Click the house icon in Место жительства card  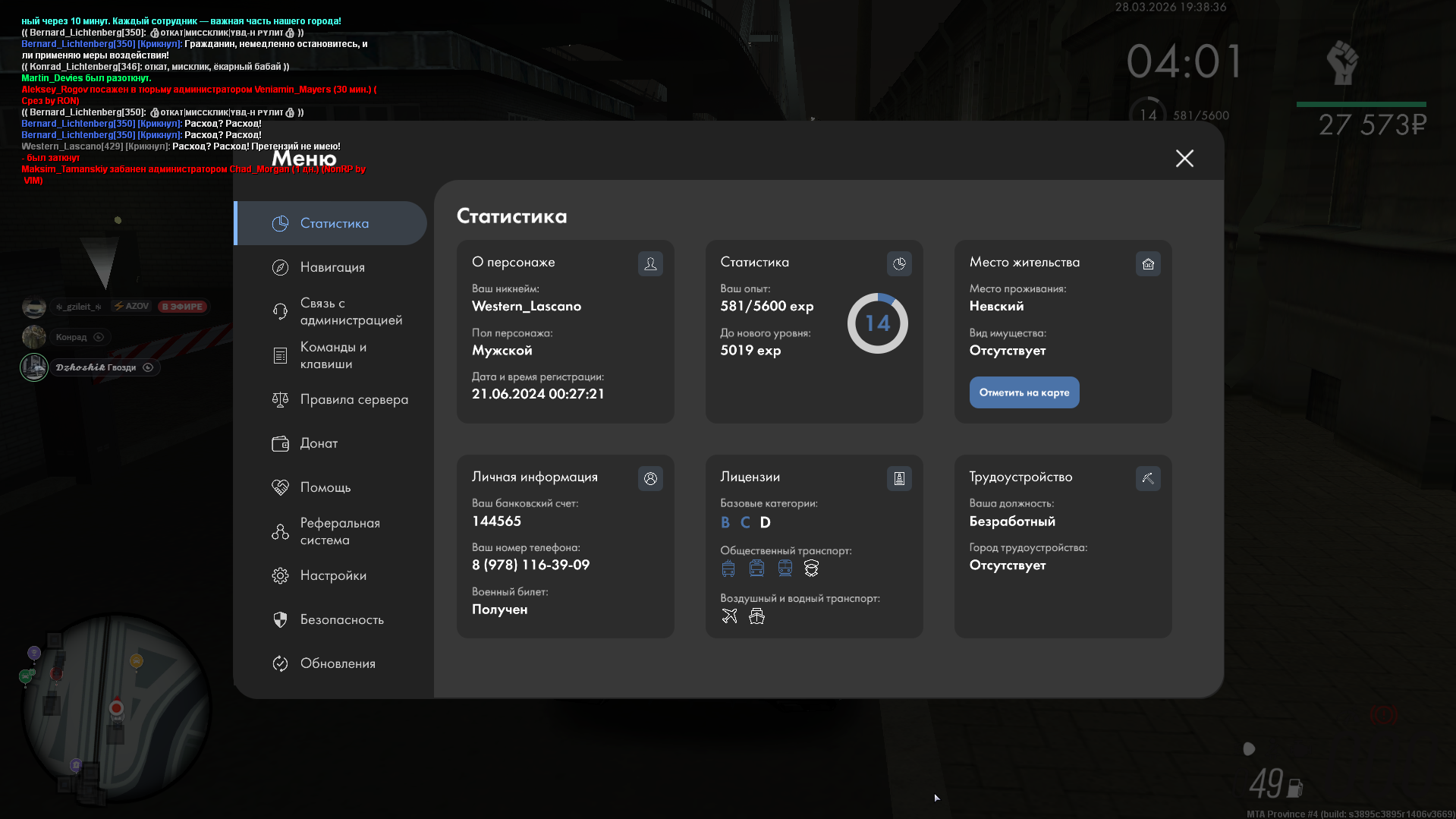[1148, 263]
